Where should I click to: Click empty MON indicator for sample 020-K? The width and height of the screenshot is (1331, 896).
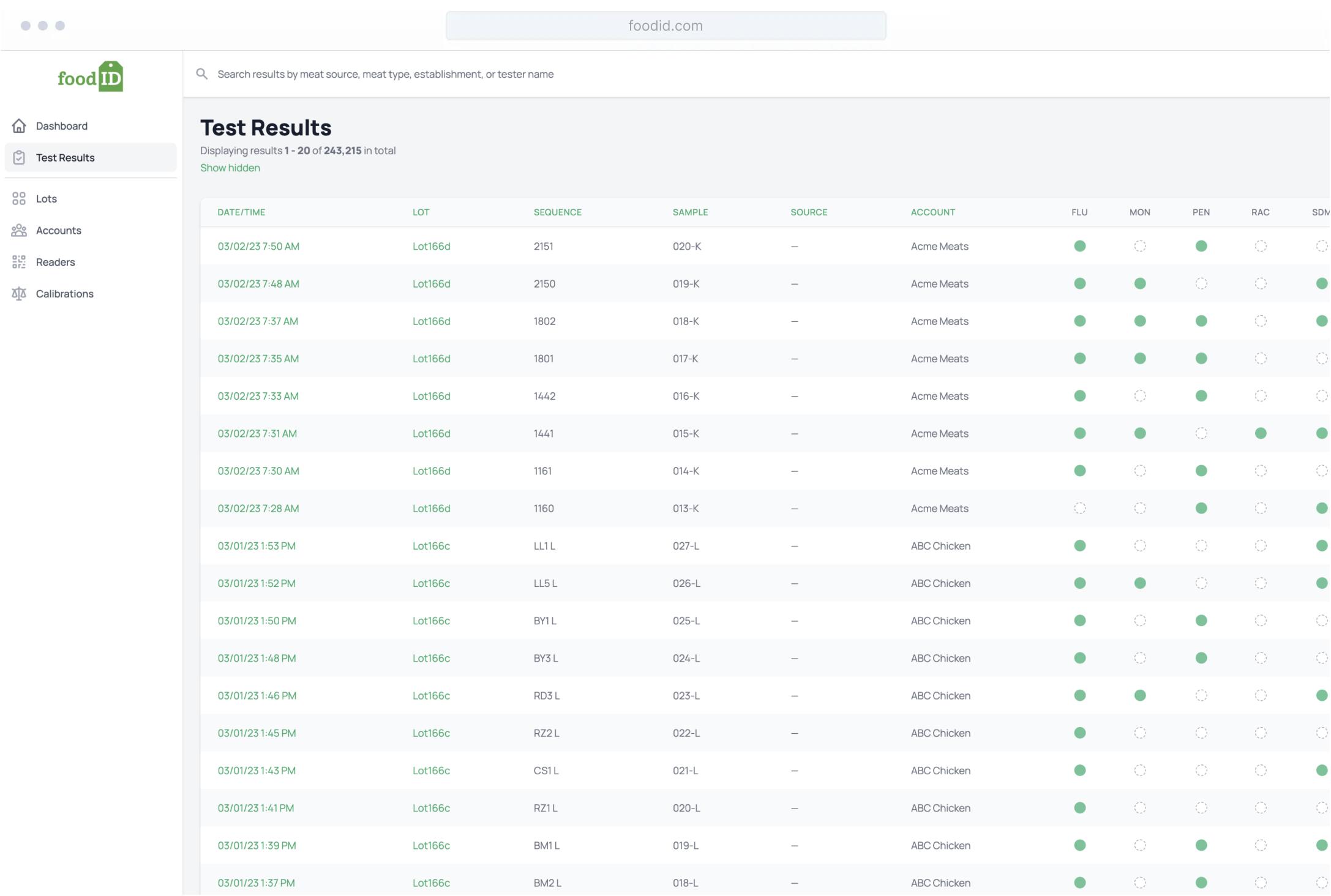click(x=1140, y=247)
